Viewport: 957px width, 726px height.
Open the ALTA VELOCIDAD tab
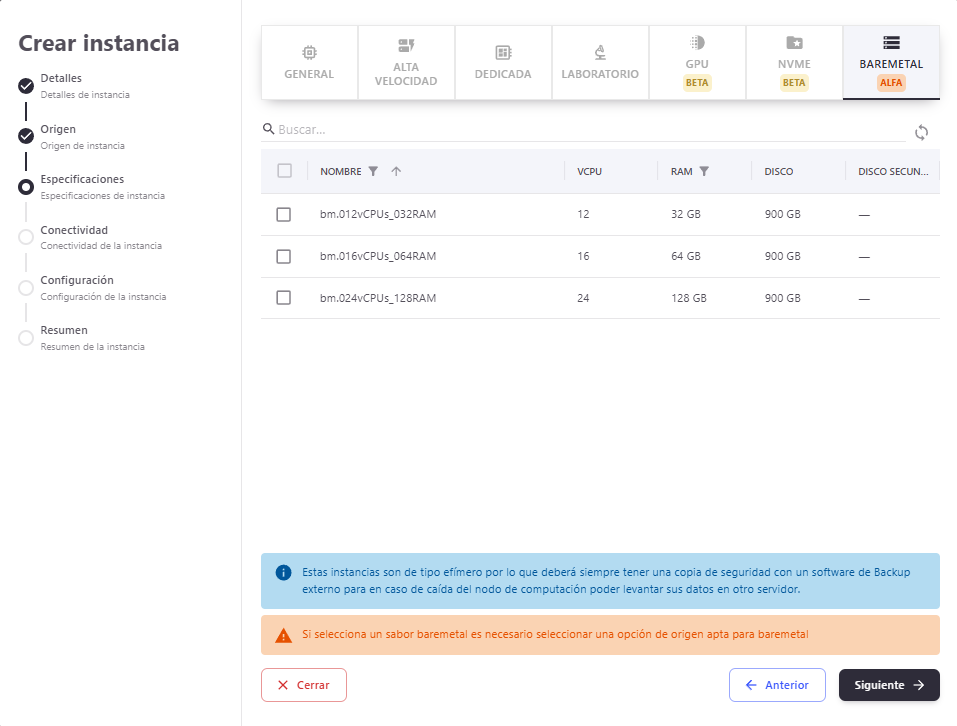pos(406,63)
